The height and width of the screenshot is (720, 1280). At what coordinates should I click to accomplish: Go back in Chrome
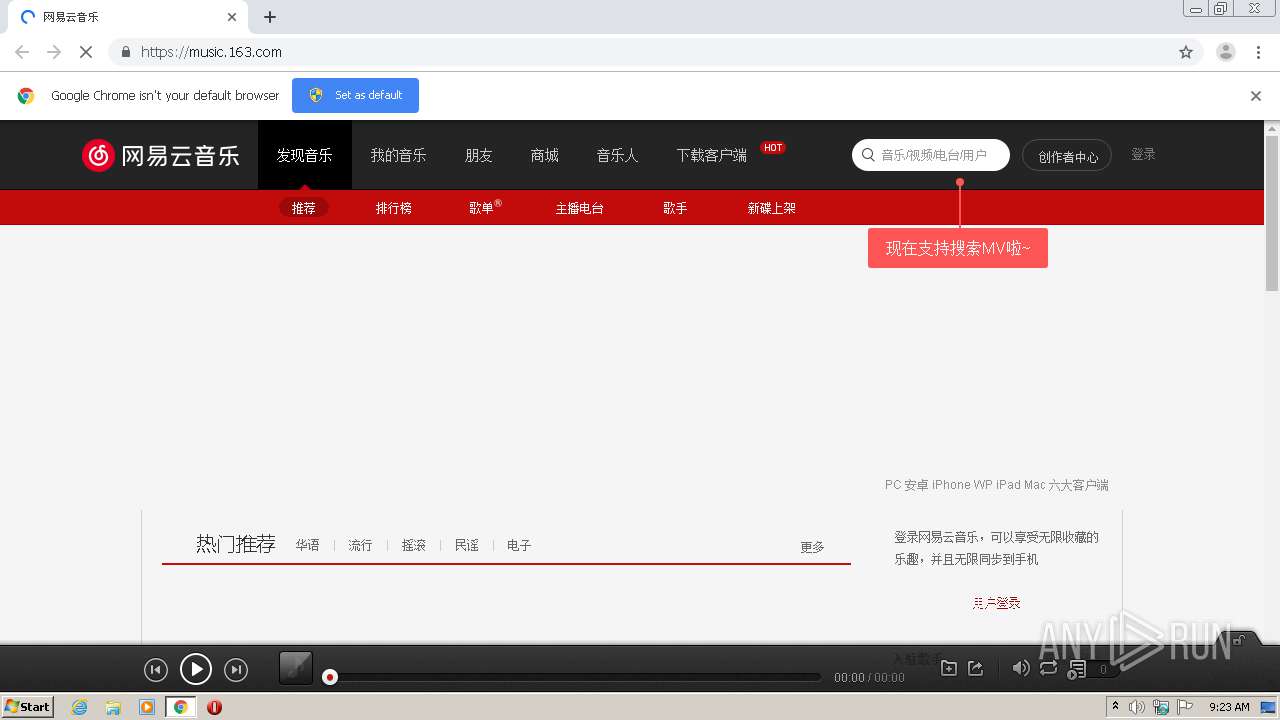point(22,52)
